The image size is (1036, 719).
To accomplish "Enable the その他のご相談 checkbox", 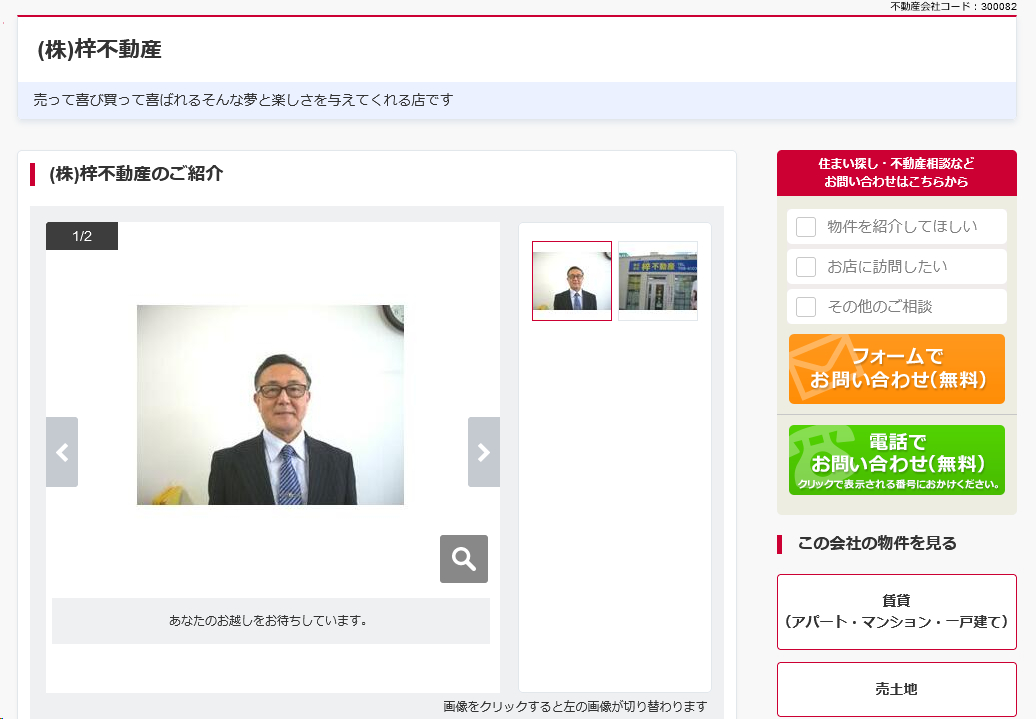I will click(x=806, y=307).
